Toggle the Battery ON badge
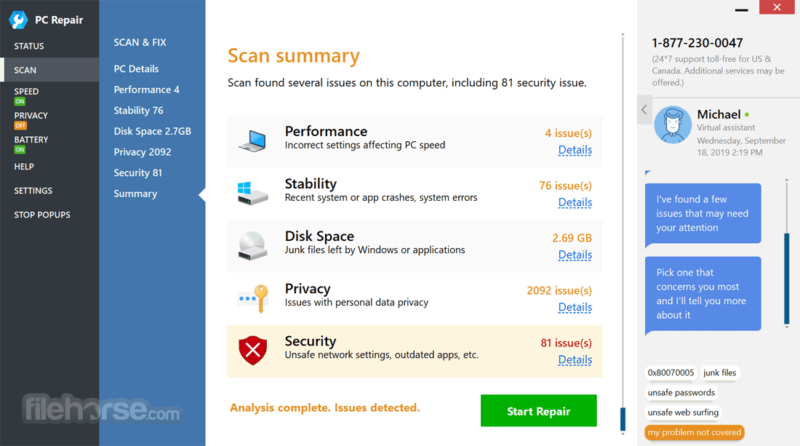The width and height of the screenshot is (800, 446). point(19,150)
